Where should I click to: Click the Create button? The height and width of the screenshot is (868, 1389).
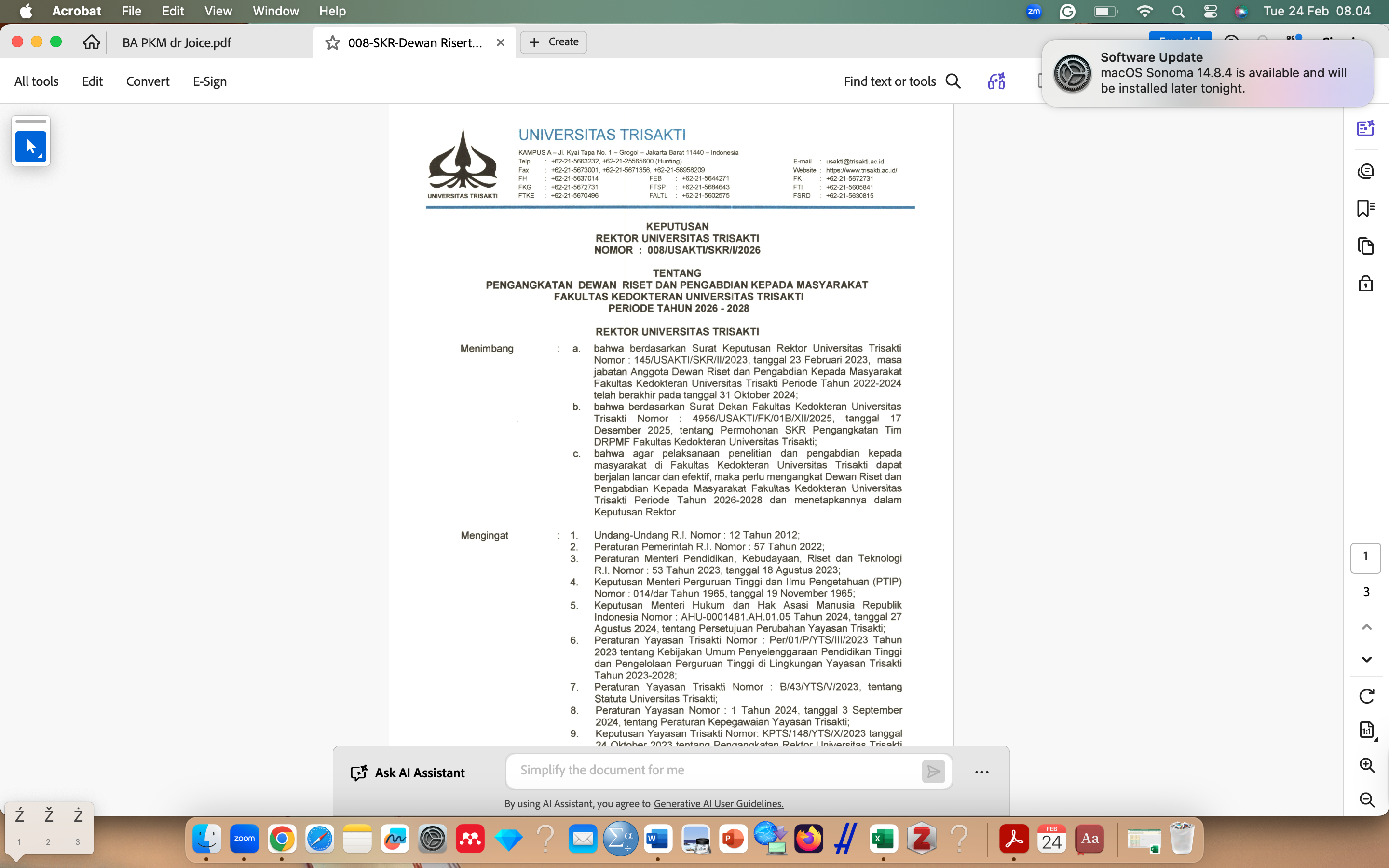pyautogui.click(x=553, y=42)
